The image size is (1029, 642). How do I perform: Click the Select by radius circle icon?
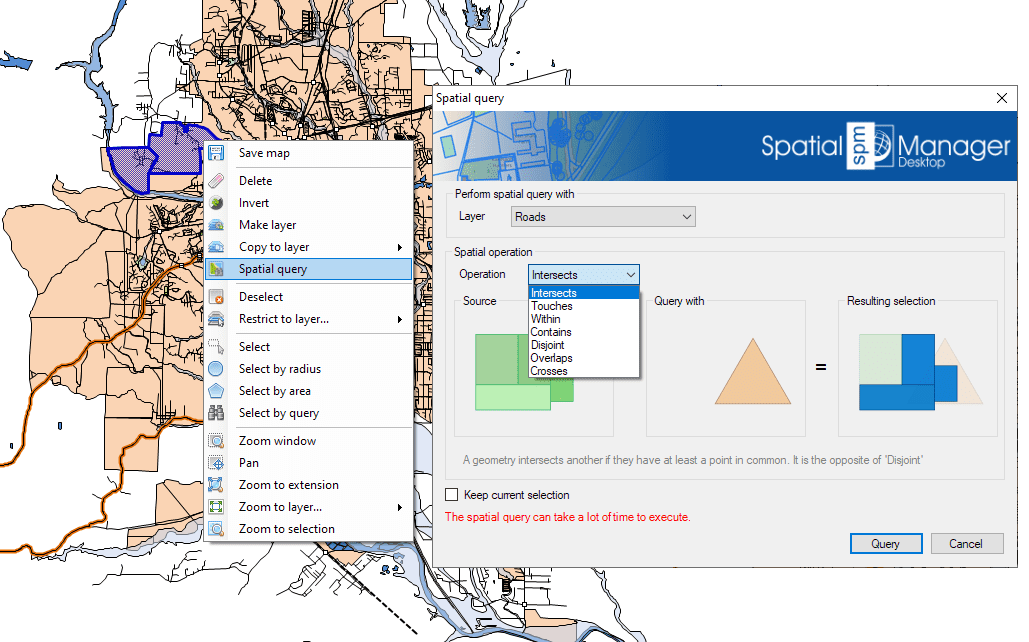(216, 369)
